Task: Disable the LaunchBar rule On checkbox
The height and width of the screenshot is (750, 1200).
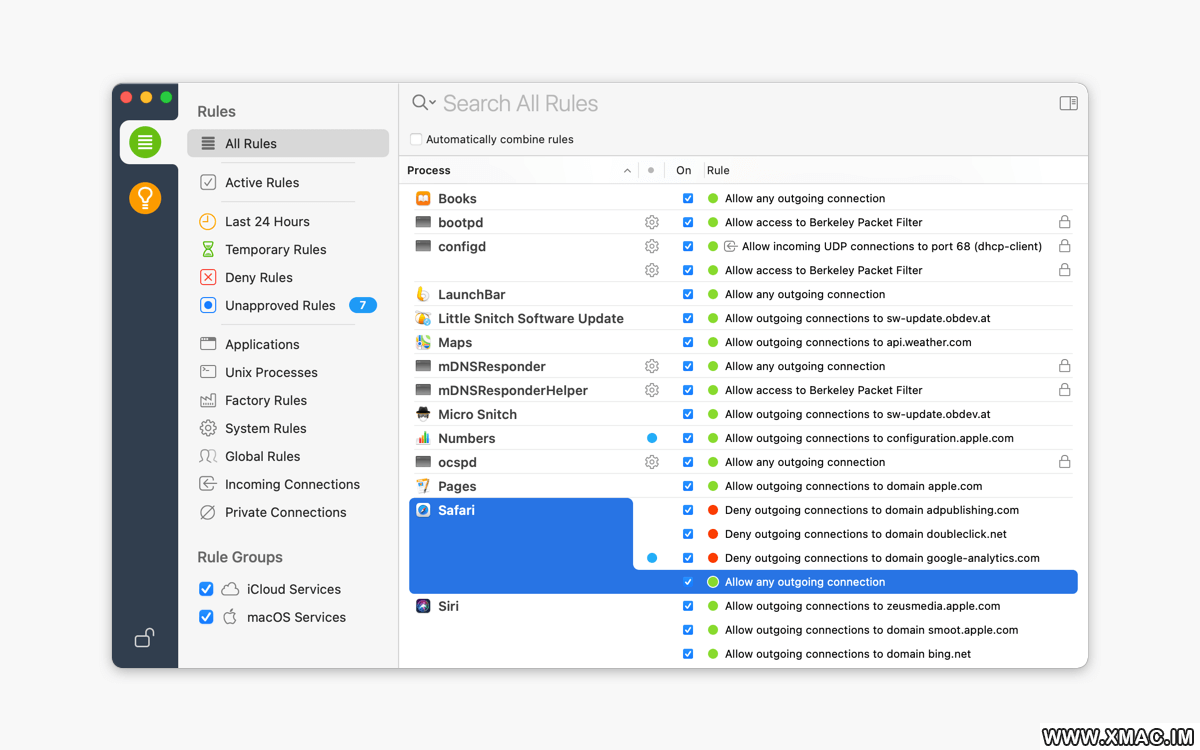Action: coord(688,294)
